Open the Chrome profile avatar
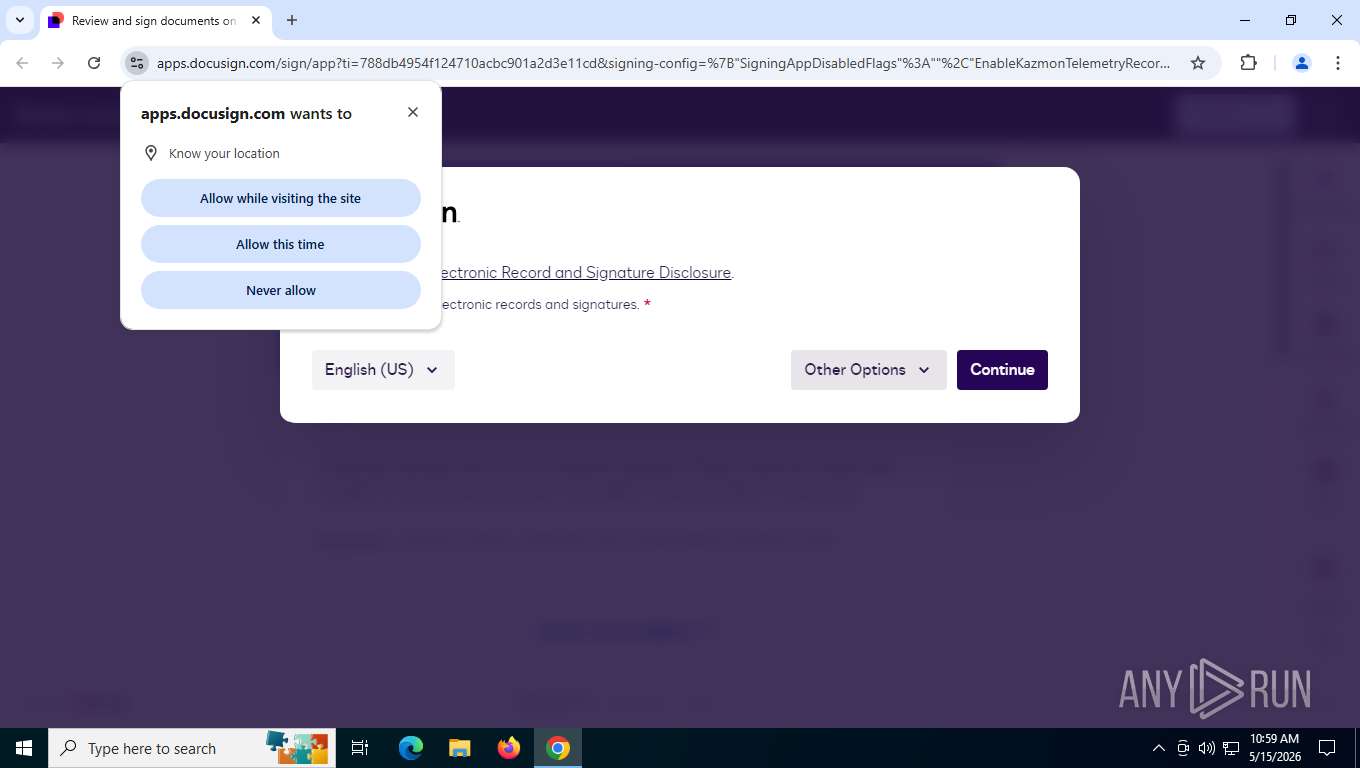Image resolution: width=1360 pixels, height=768 pixels. pos(1302,63)
